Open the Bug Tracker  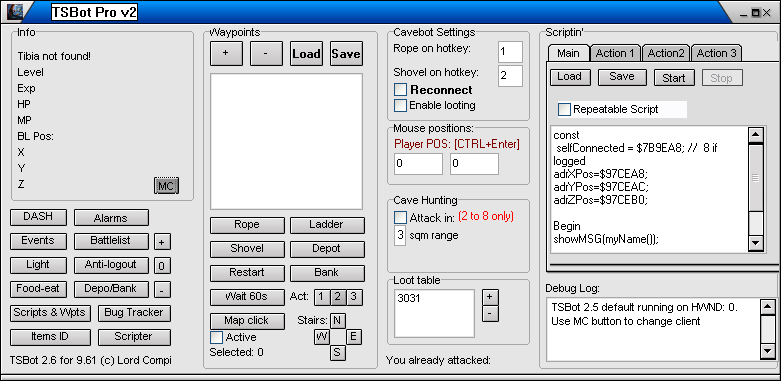tap(134, 313)
